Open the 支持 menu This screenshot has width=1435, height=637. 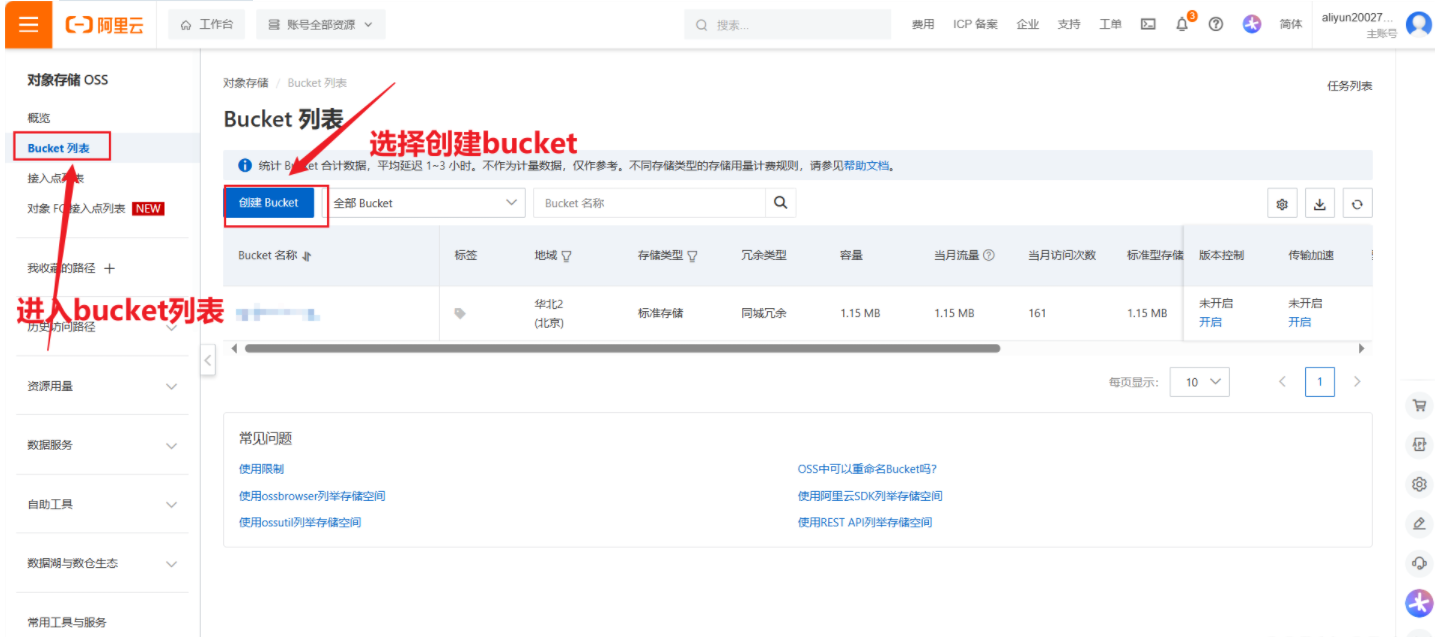(x=1069, y=24)
